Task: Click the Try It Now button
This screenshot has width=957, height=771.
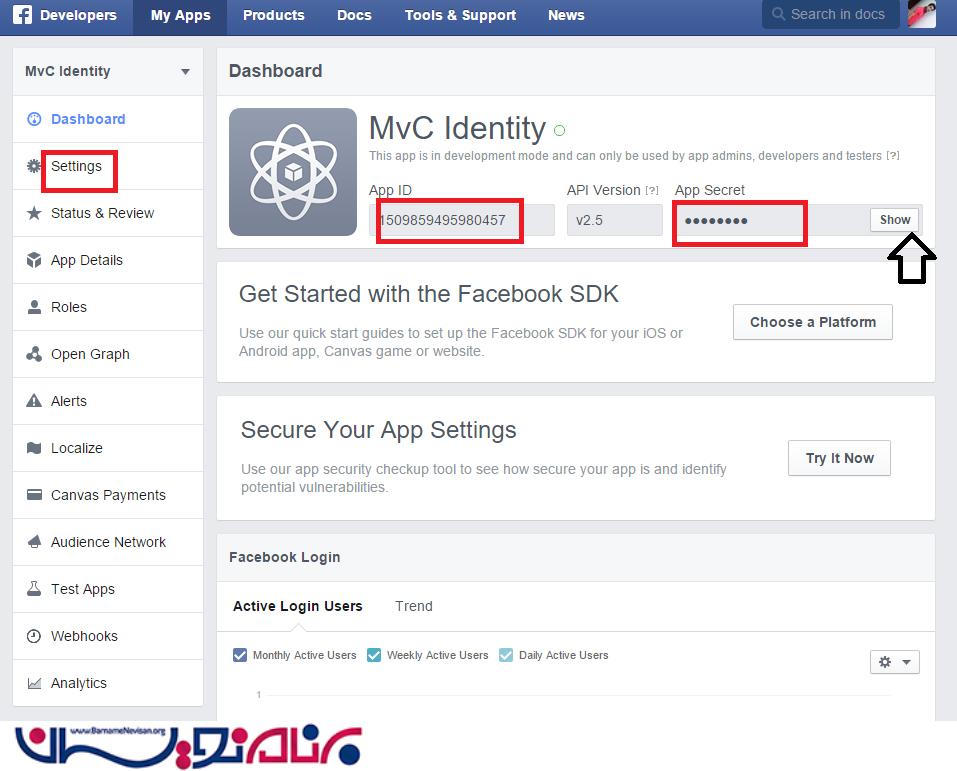Action: click(839, 458)
